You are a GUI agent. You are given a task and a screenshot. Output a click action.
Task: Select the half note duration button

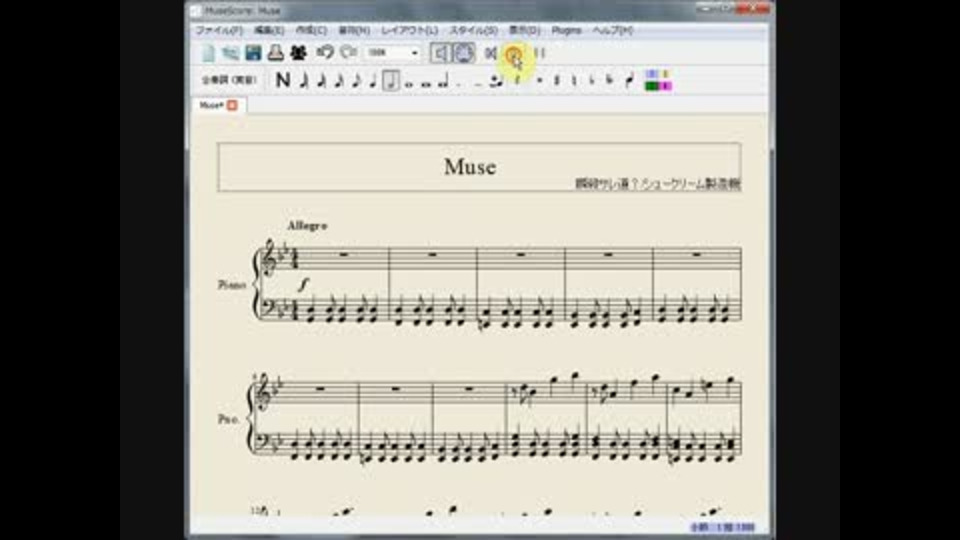(391, 80)
